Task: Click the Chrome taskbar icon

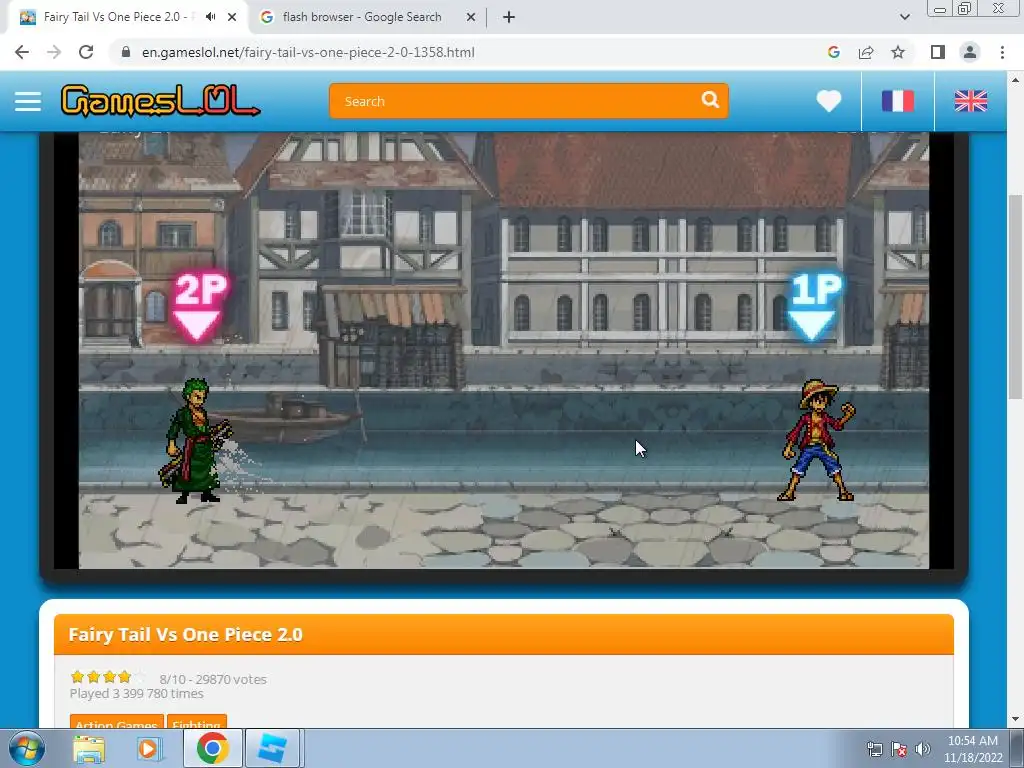Action: 212,748
